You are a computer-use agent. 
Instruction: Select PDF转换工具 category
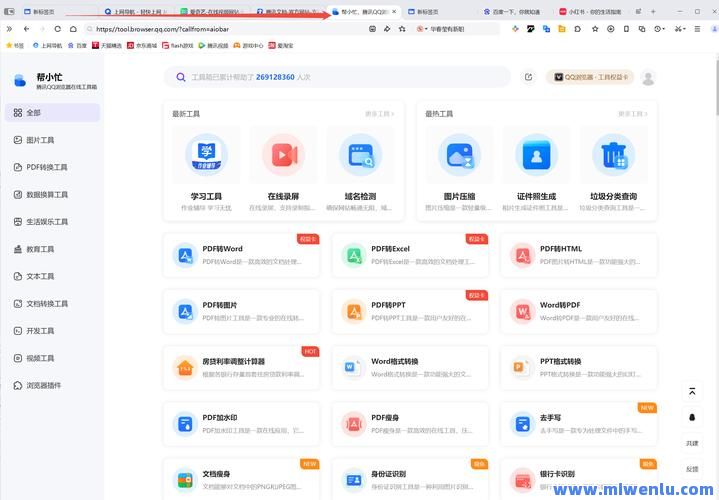(x=52, y=167)
